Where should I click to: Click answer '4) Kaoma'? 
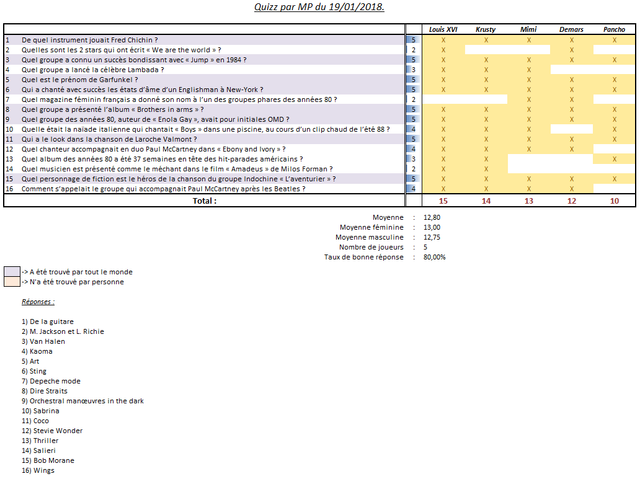pos(37,351)
